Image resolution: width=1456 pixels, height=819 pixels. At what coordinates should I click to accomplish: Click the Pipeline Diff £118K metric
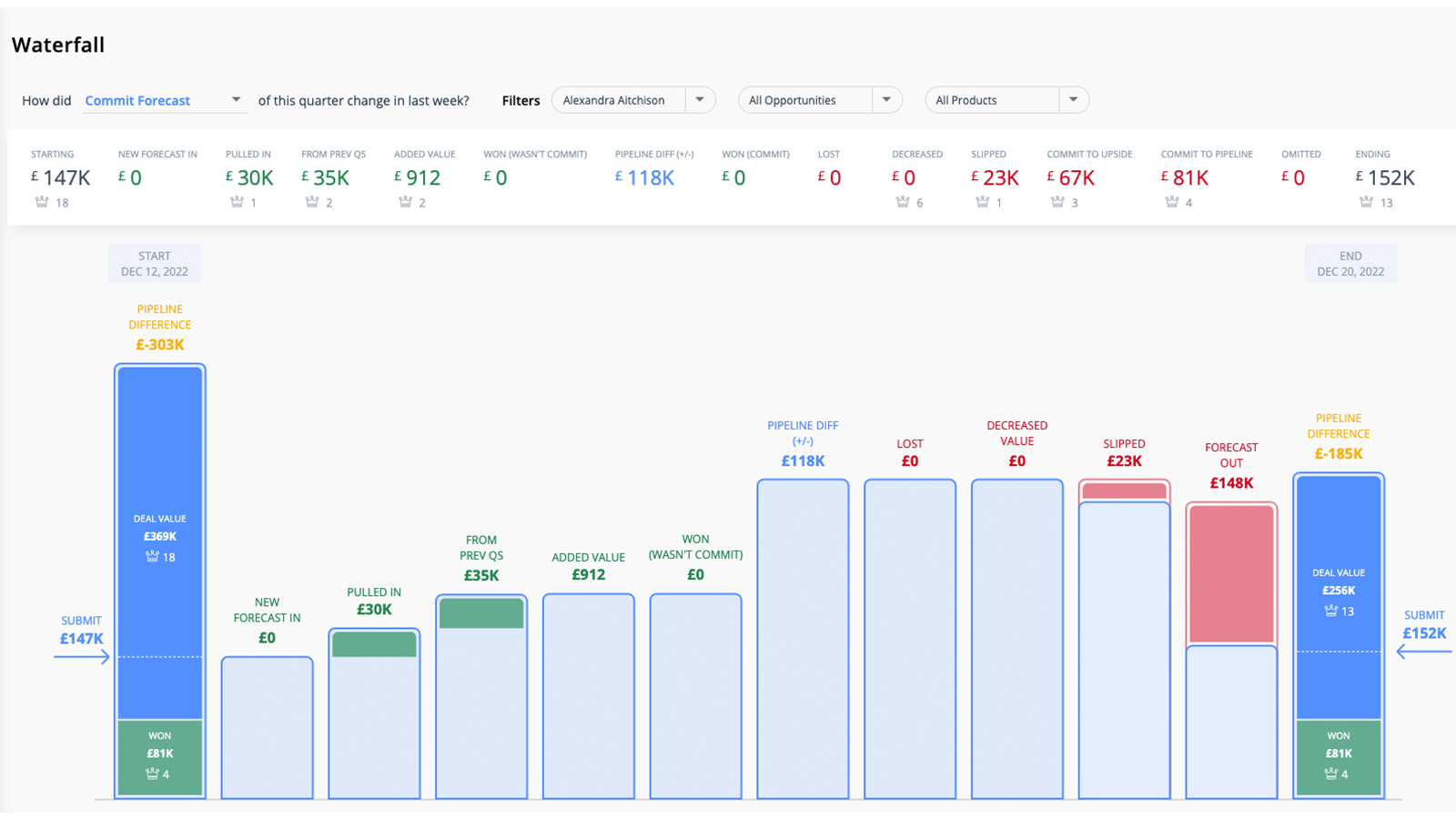pyautogui.click(x=650, y=178)
